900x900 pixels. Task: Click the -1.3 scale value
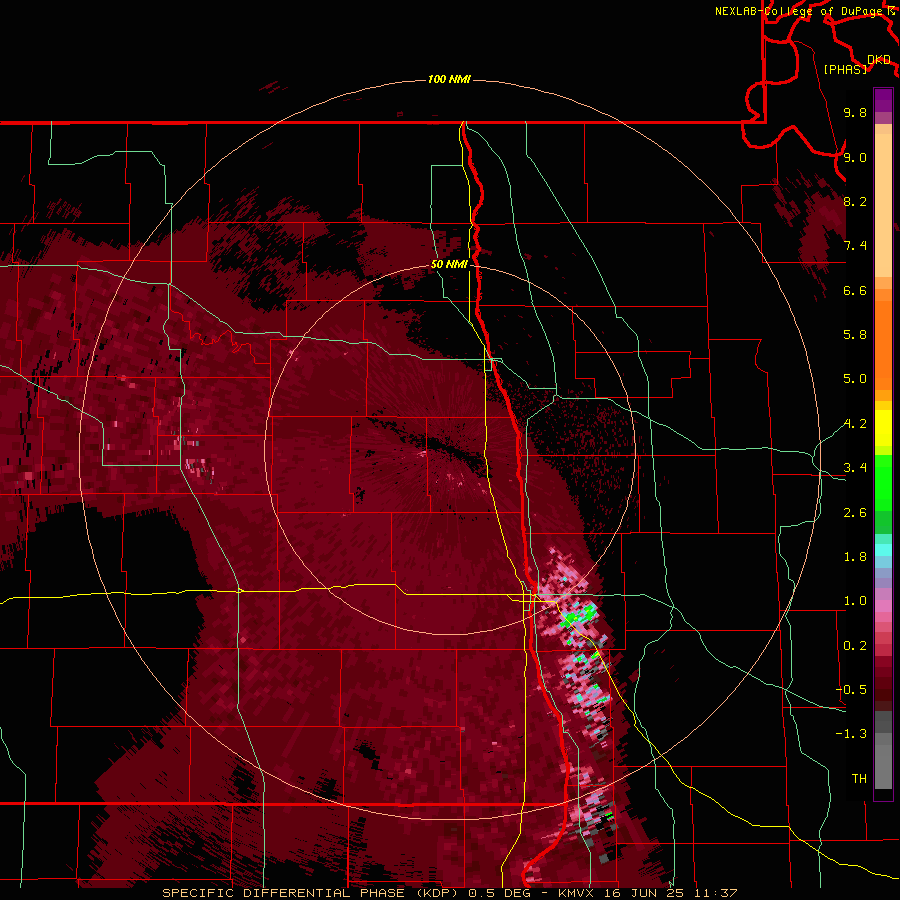coord(851,734)
